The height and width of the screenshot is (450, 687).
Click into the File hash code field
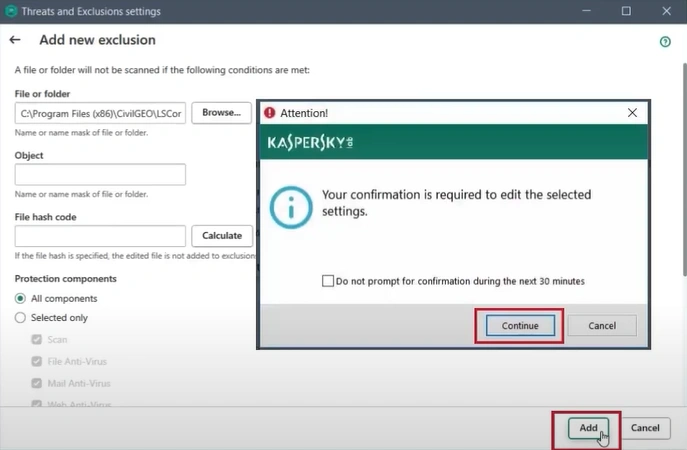[100, 236]
